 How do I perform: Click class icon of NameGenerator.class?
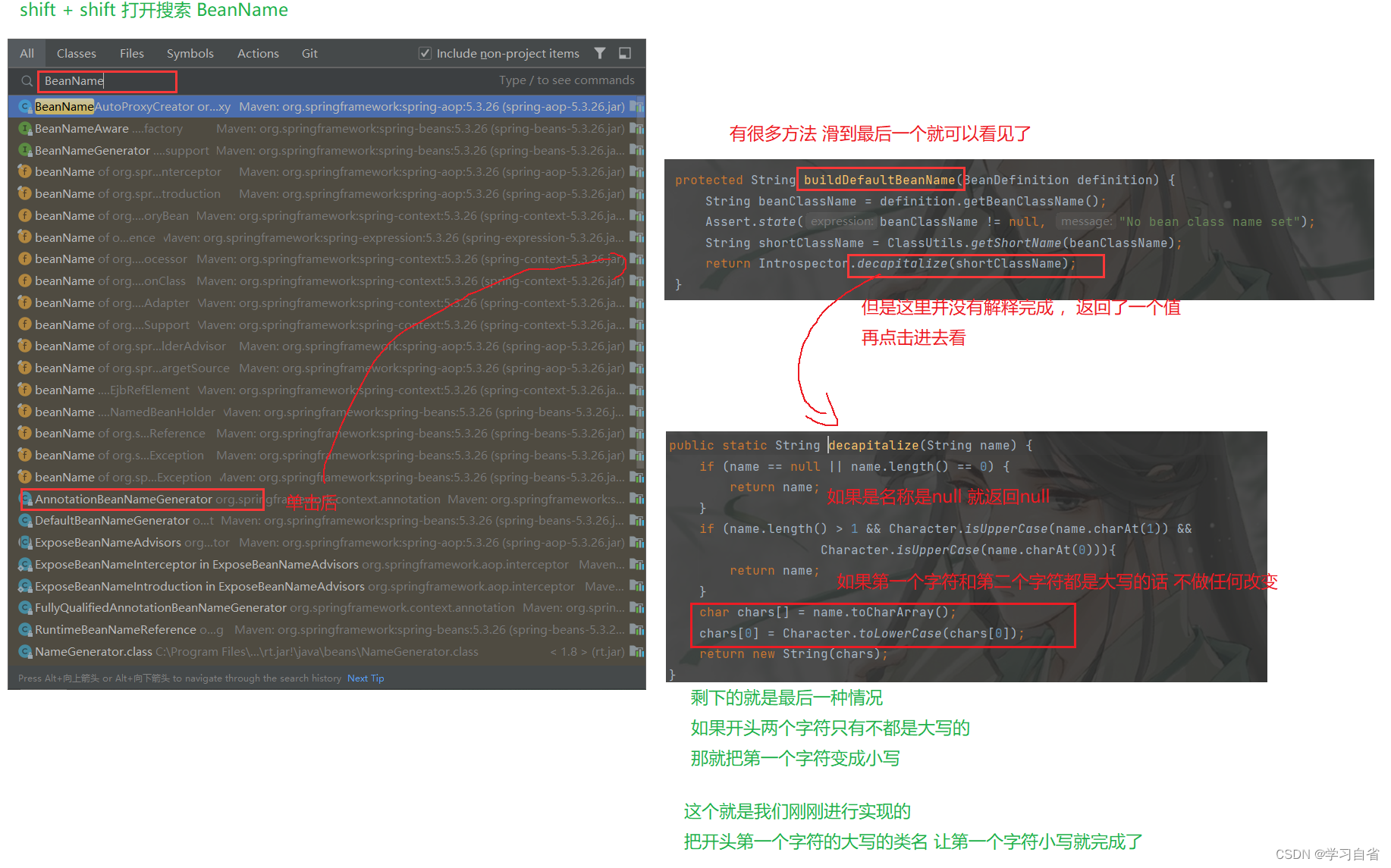coord(25,652)
